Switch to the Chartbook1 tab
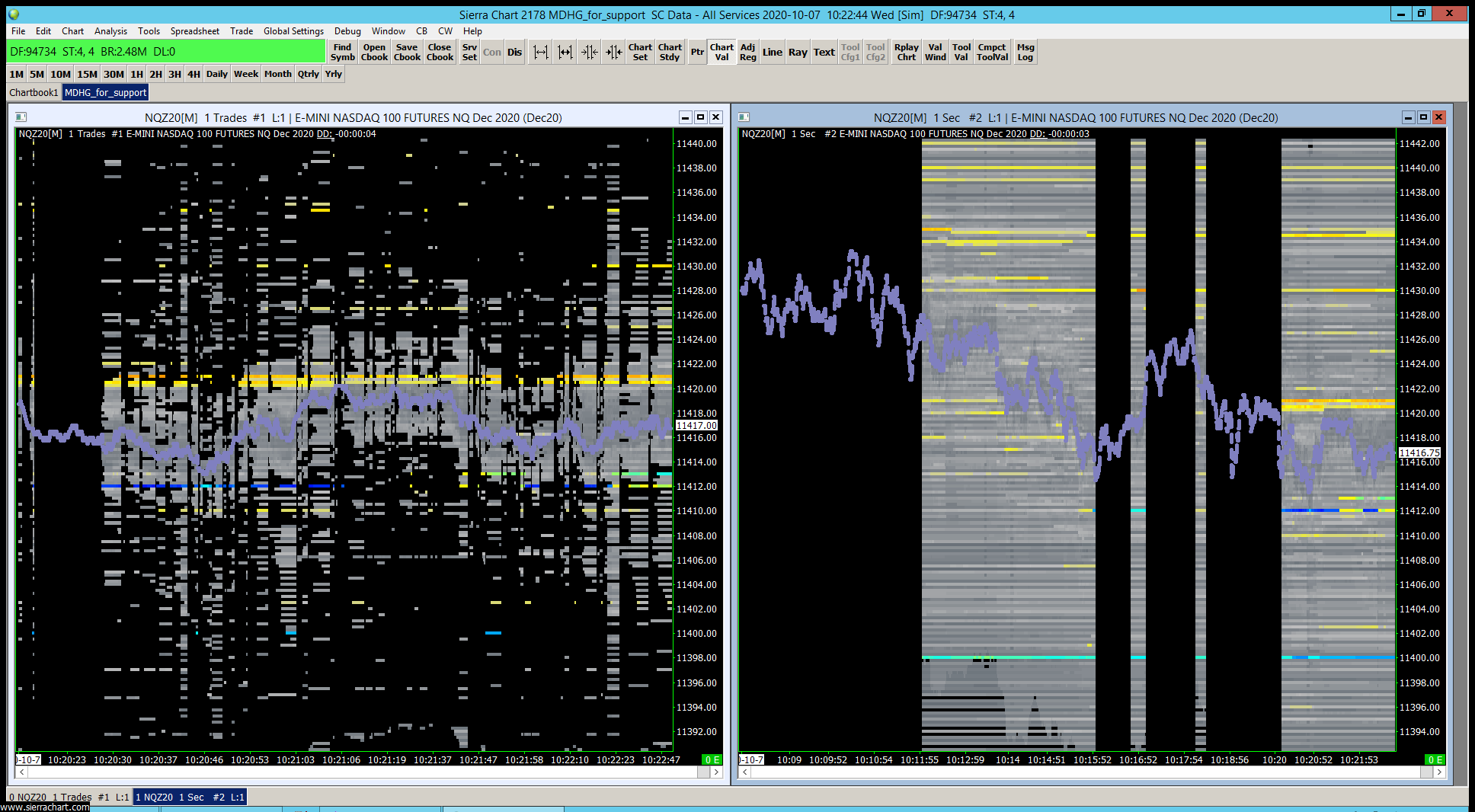 34,92
